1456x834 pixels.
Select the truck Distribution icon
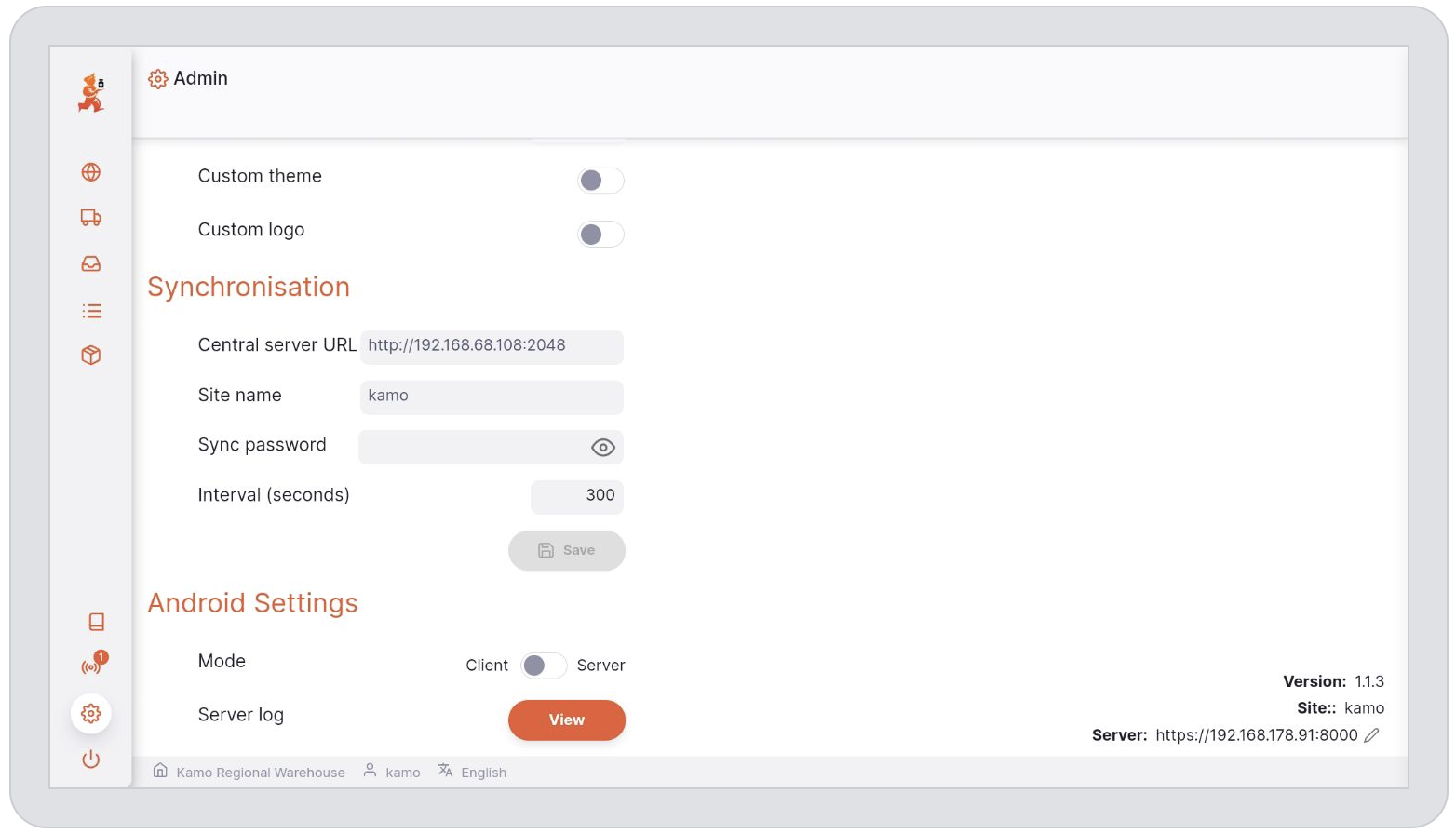[90, 217]
